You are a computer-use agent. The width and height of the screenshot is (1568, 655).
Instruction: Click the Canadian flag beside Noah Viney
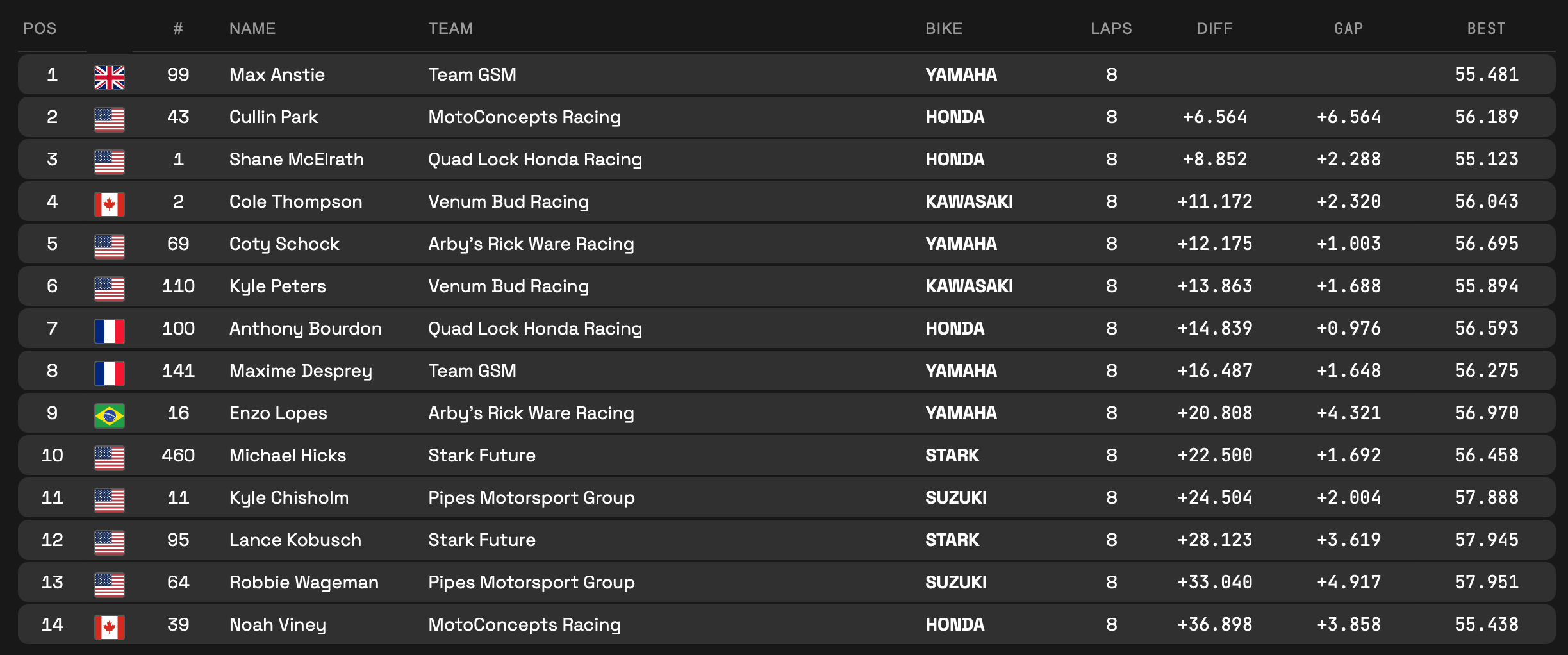click(110, 627)
